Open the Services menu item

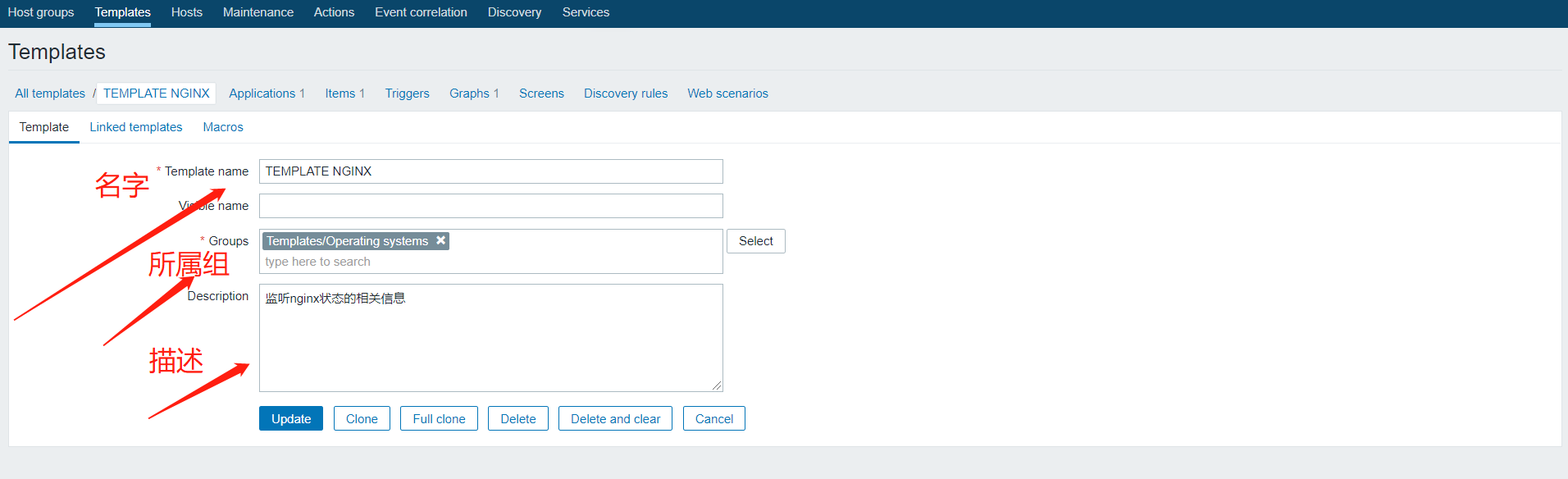pyautogui.click(x=586, y=12)
